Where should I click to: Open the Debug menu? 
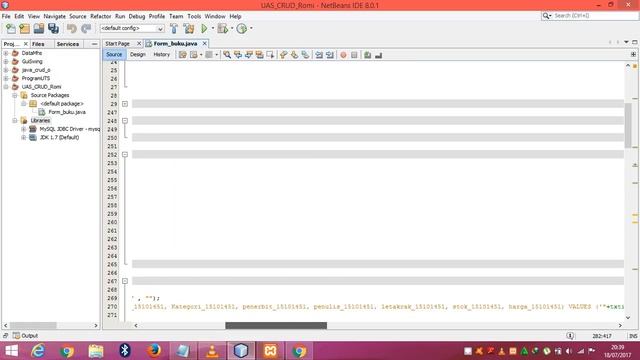click(x=137, y=16)
